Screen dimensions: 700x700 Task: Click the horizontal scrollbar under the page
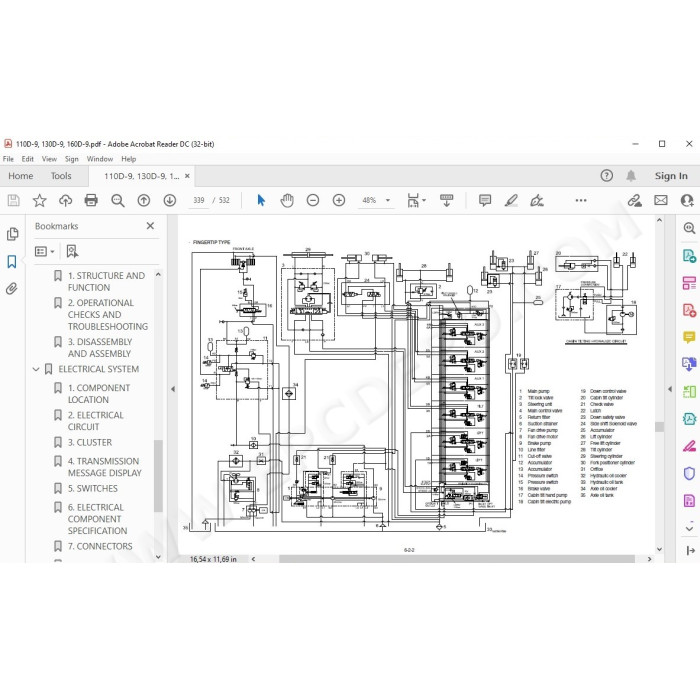(x=457, y=559)
